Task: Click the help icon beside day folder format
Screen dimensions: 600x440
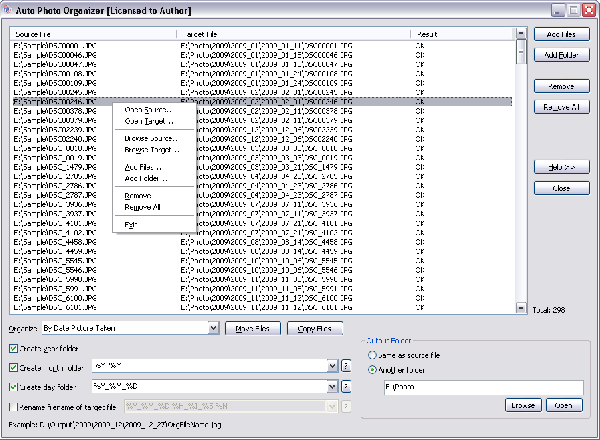Action: point(346,386)
